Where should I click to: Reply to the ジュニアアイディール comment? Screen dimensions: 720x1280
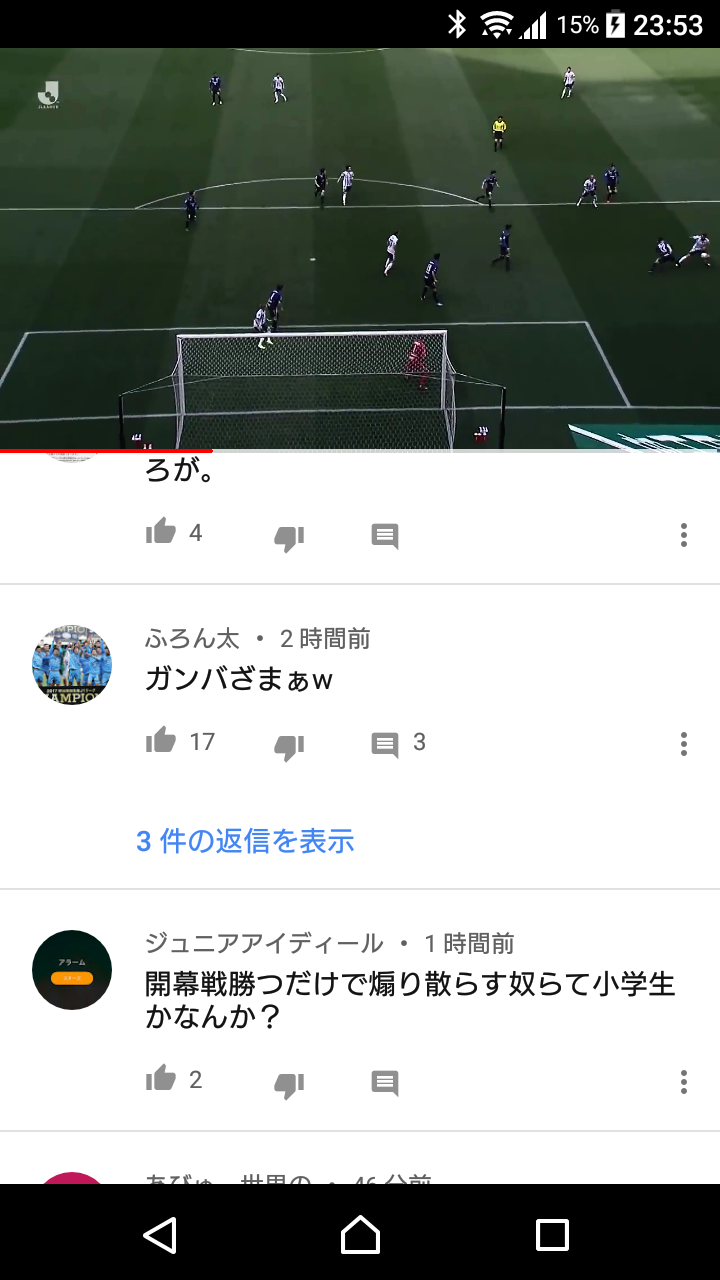tap(385, 1083)
